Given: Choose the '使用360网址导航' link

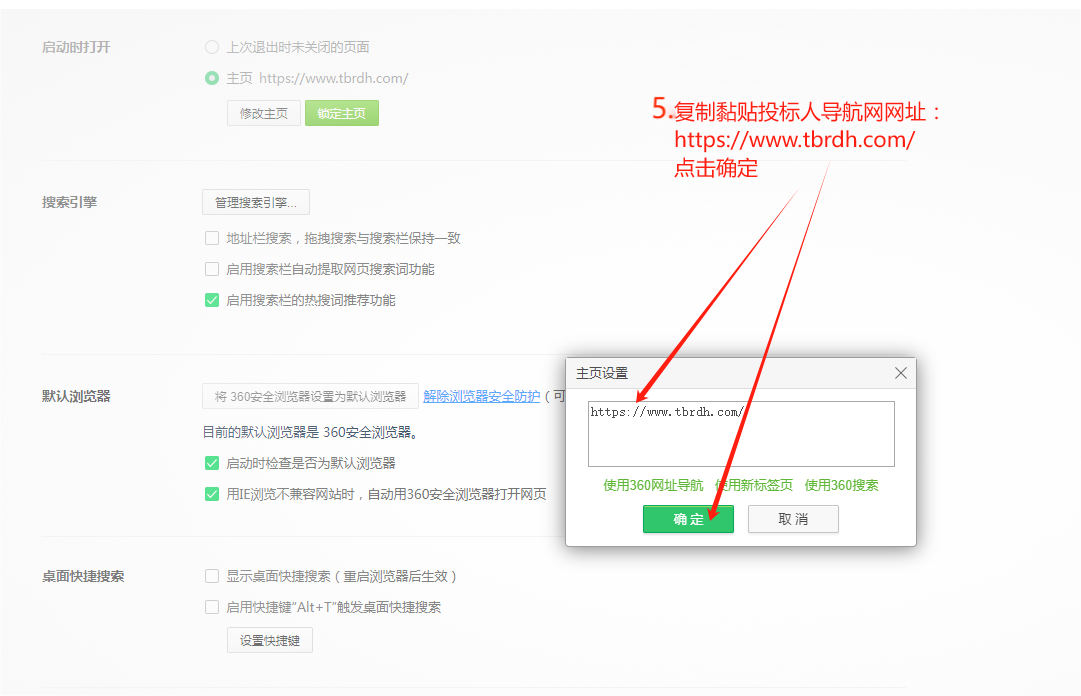Looking at the screenshot, I should 653,485.
